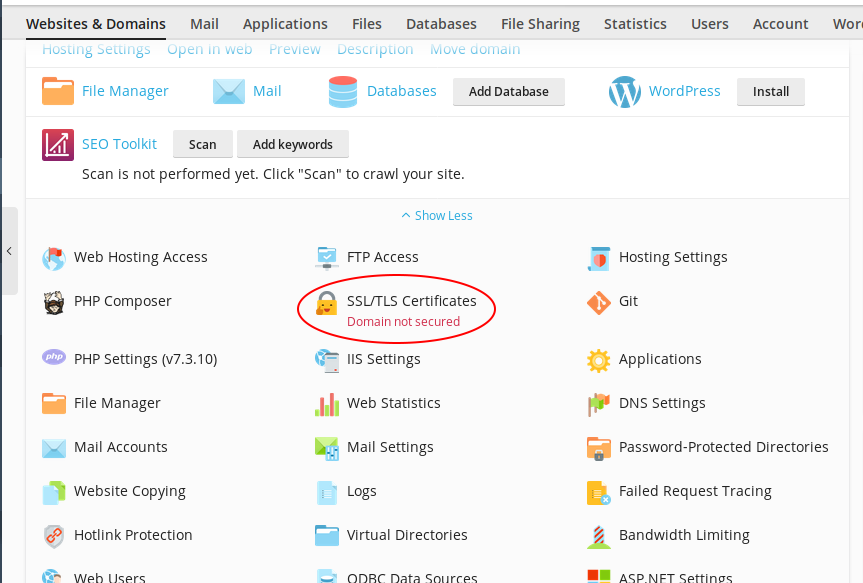The height and width of the screenshot is (583, 863).
Task: Click the Failed Request Tracing icon
Action: point(598,492)
